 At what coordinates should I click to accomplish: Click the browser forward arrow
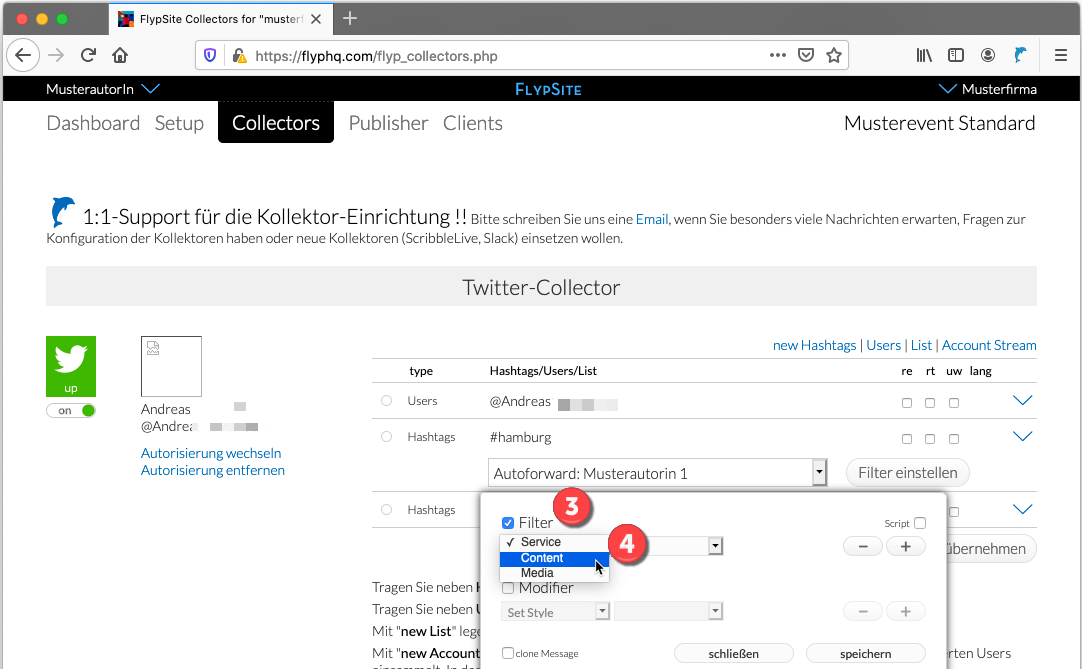(56, 55)
